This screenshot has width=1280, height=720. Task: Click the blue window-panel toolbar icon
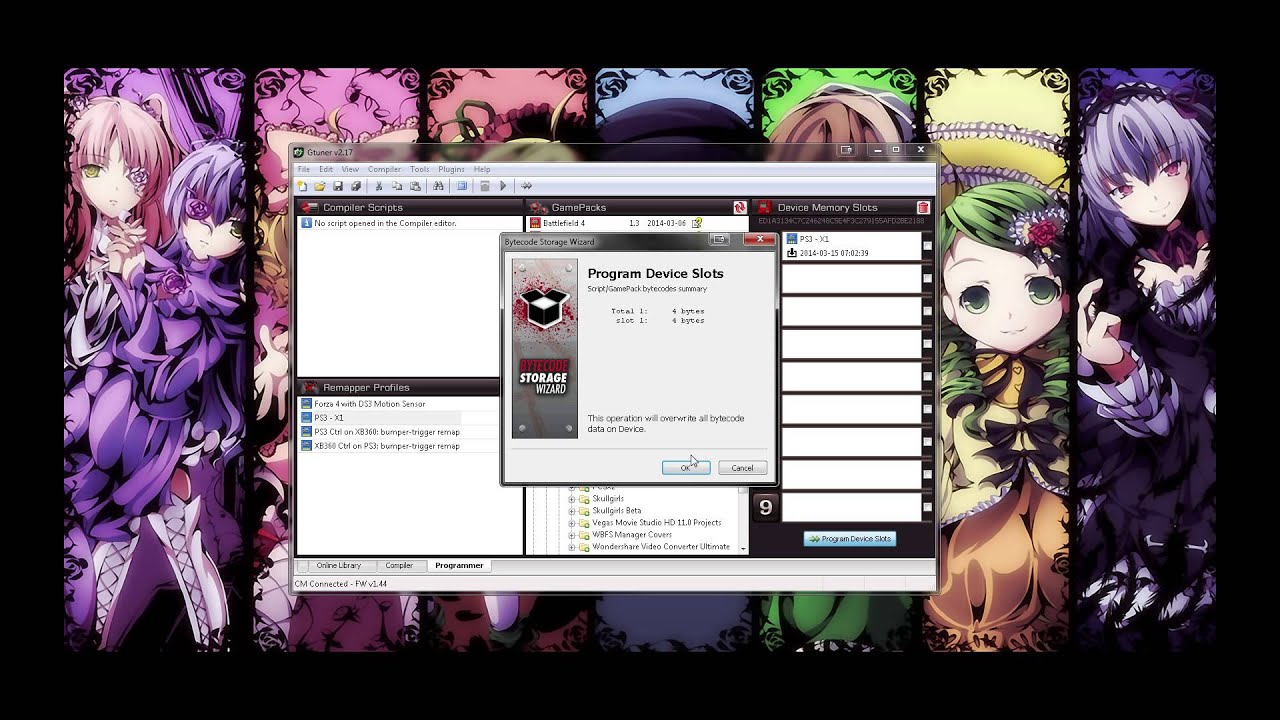click(x=462, y=186)
